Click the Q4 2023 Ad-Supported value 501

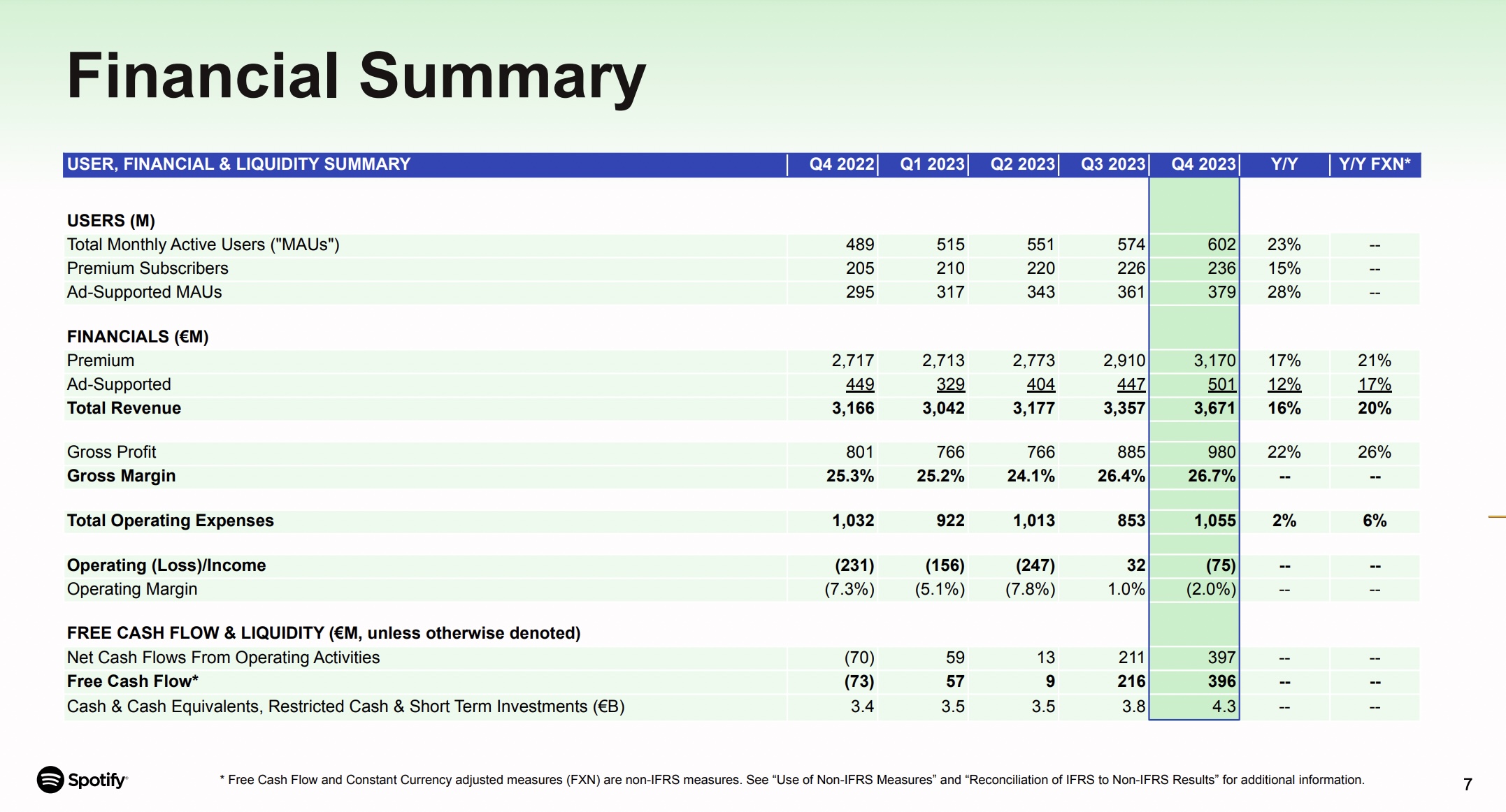coord(1221,384)
